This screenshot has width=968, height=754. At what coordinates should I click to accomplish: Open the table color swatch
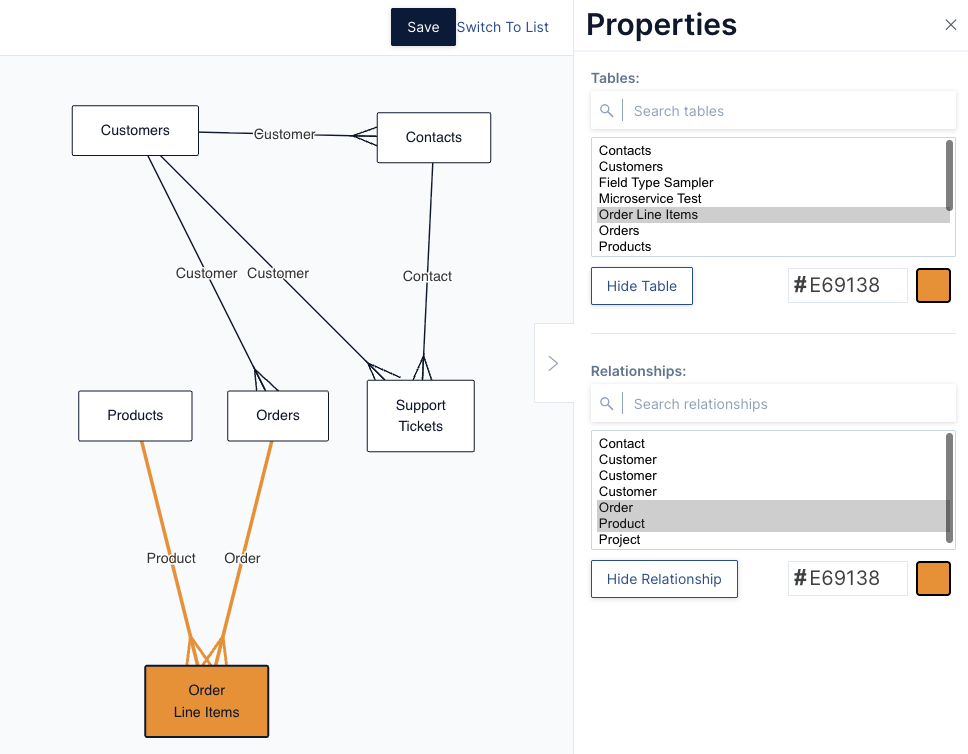(x=933, y=285)
